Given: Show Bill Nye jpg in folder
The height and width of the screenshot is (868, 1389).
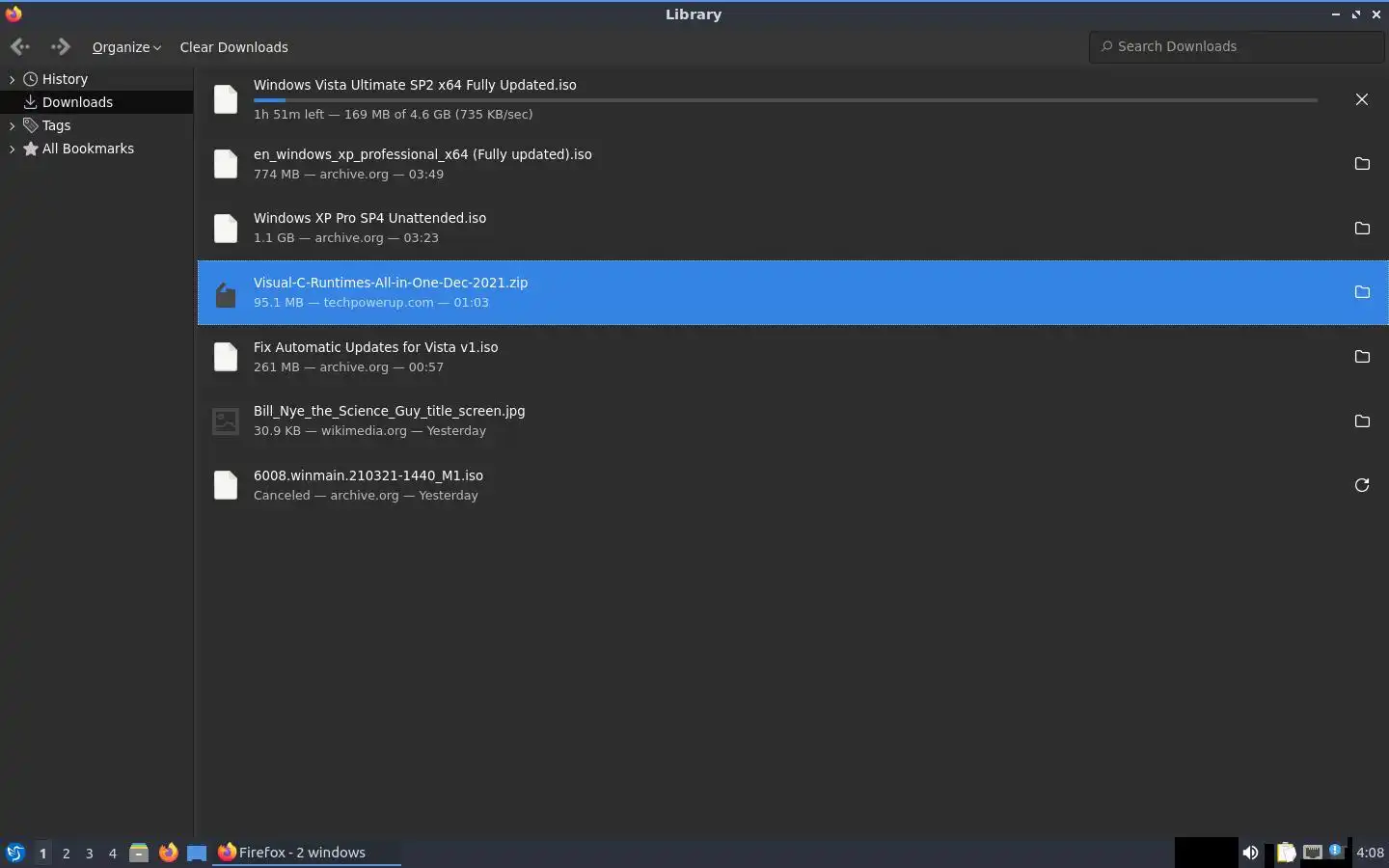Looking at the screenshot, I should [x=1361, y=421].
